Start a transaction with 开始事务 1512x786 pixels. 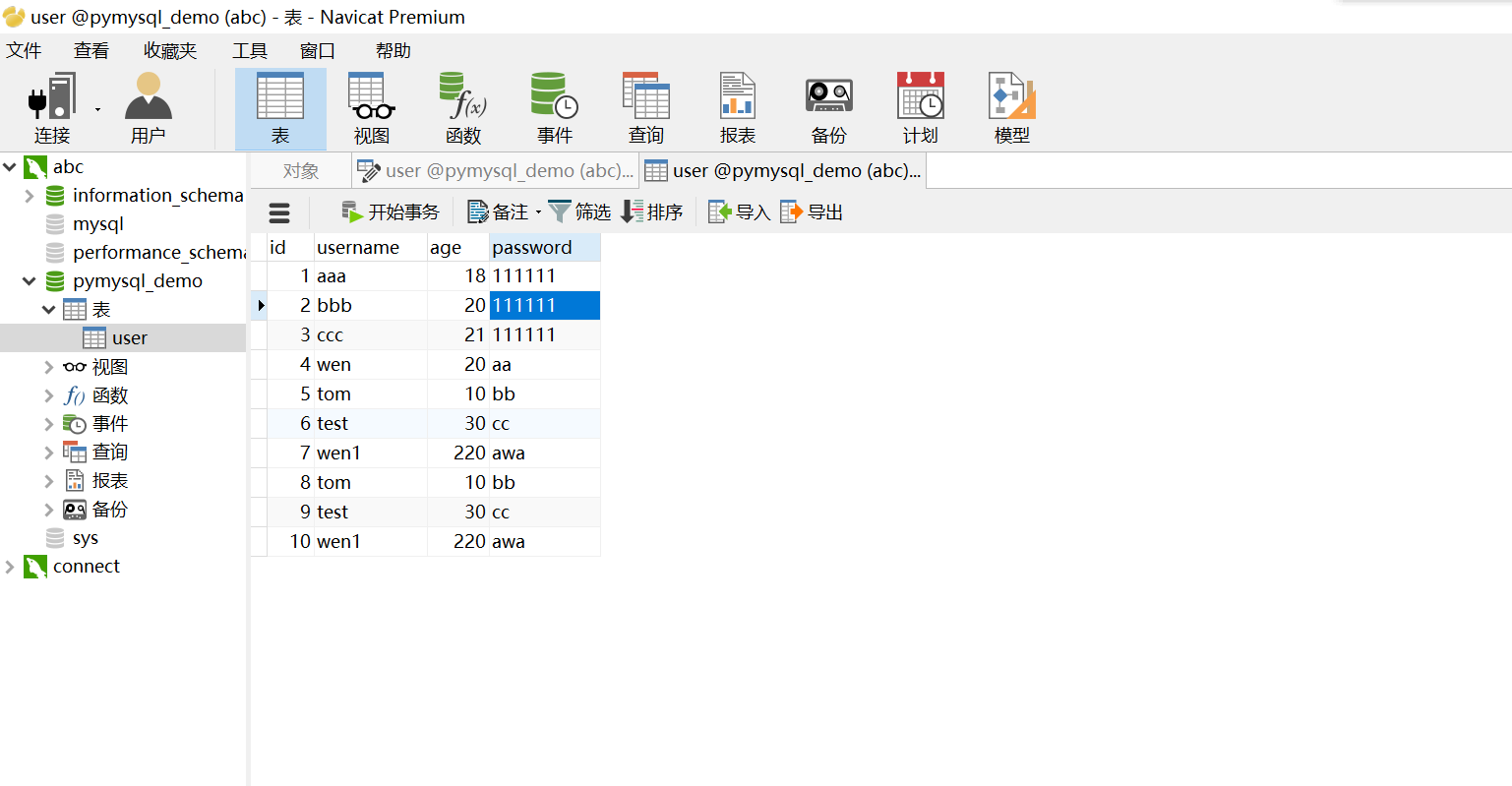pyautogui.click(x=391, y=211)
